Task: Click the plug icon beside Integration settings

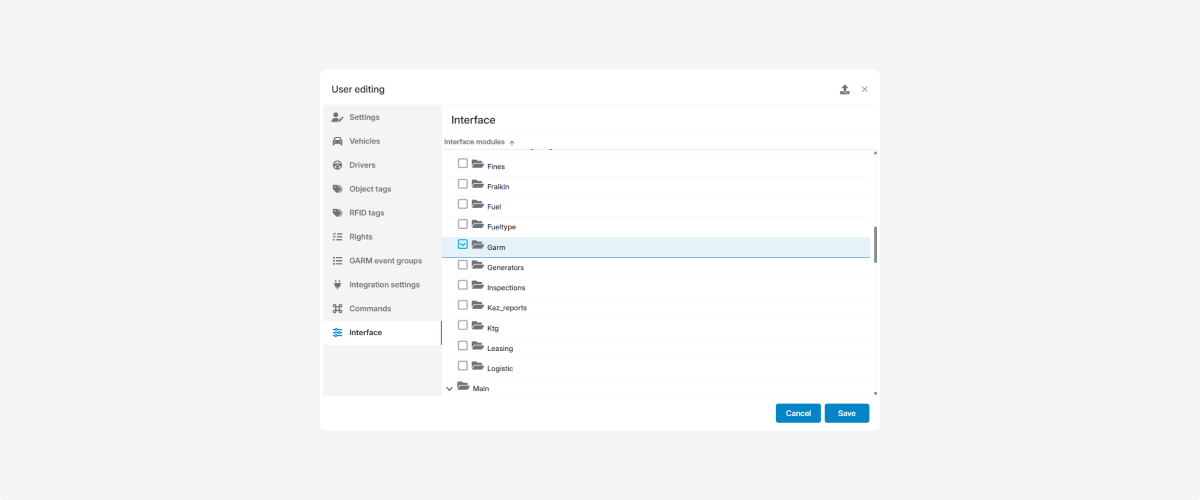Action: tap(337, 285)
